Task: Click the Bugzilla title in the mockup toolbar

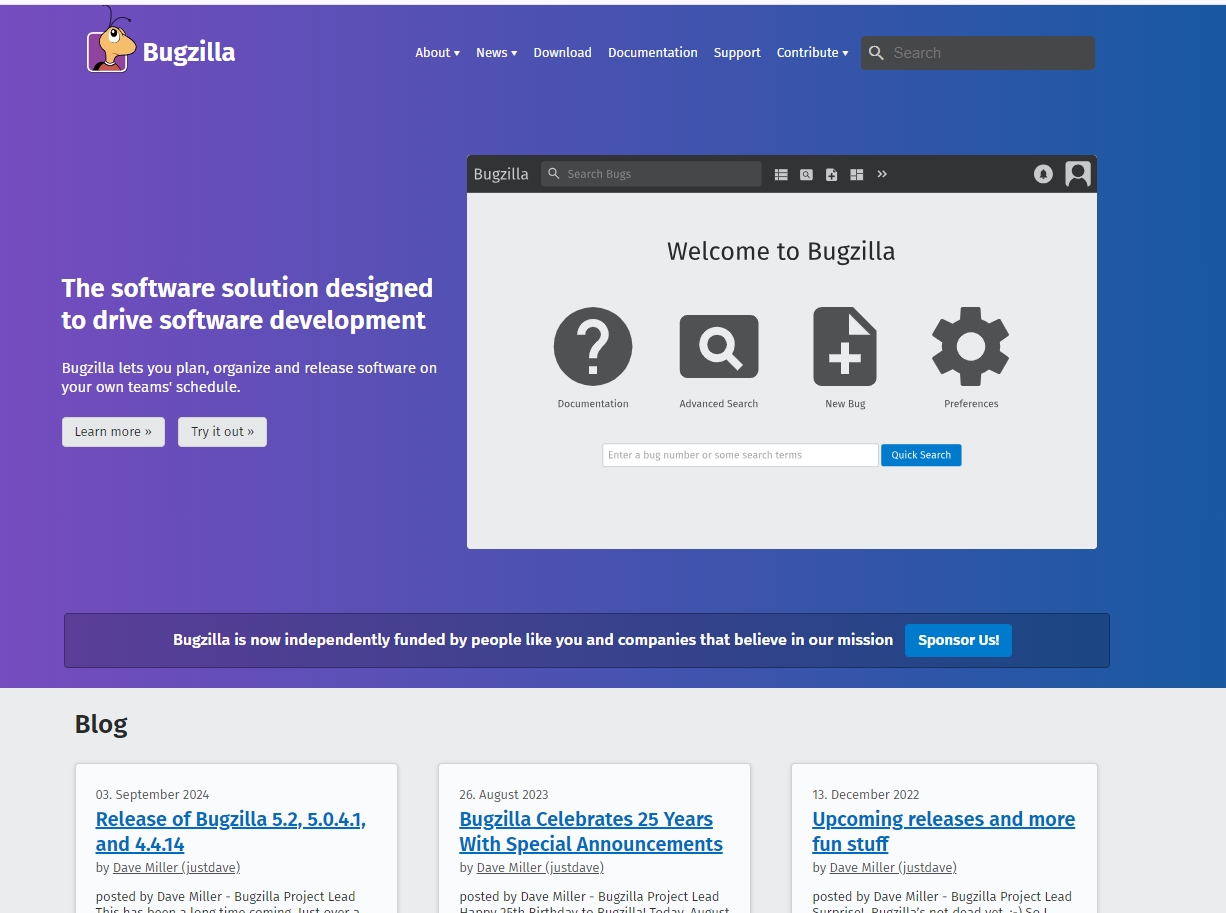Action: (x=501, y=174)
